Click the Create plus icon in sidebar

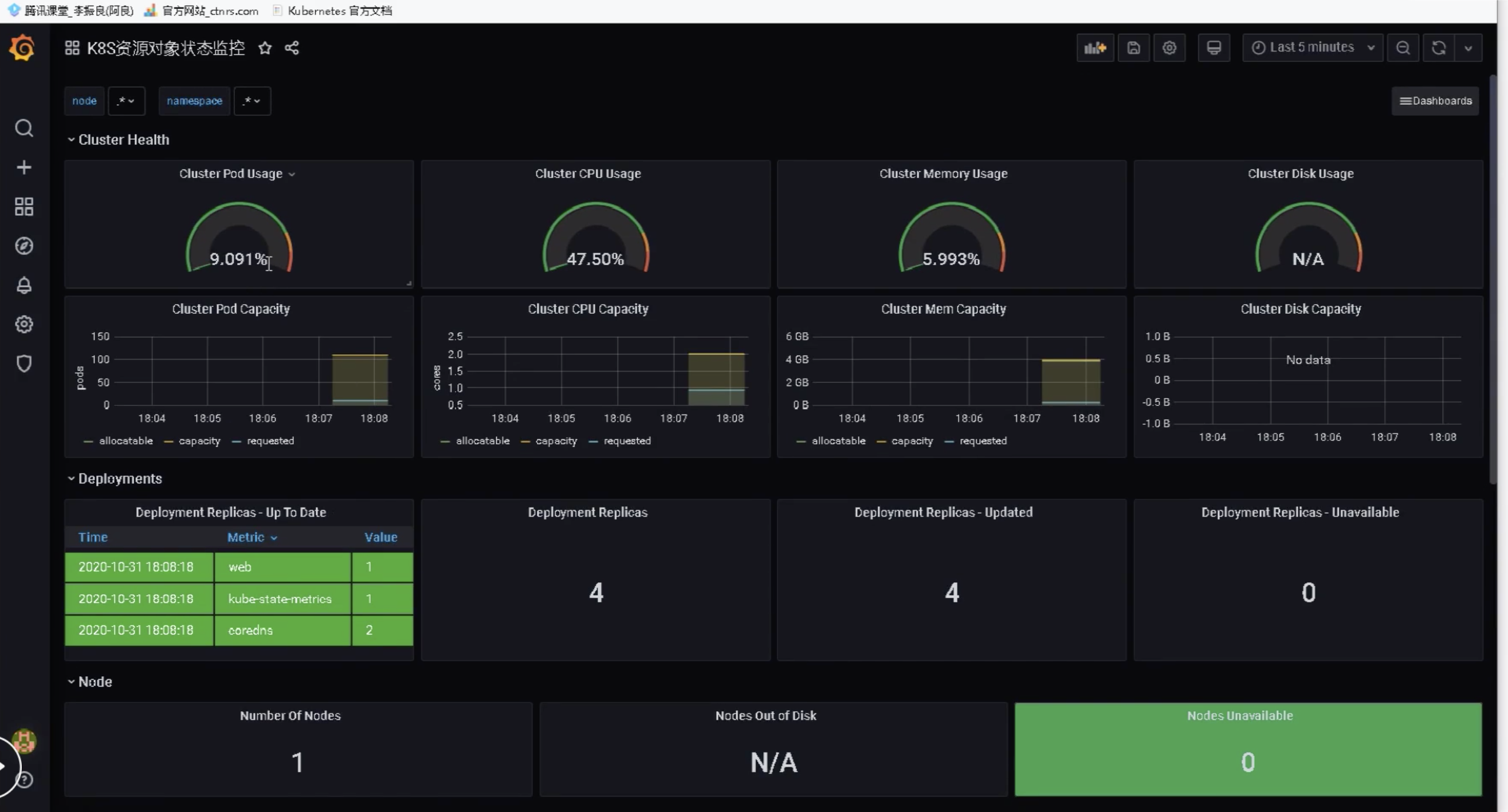click(x=23, y=167)
